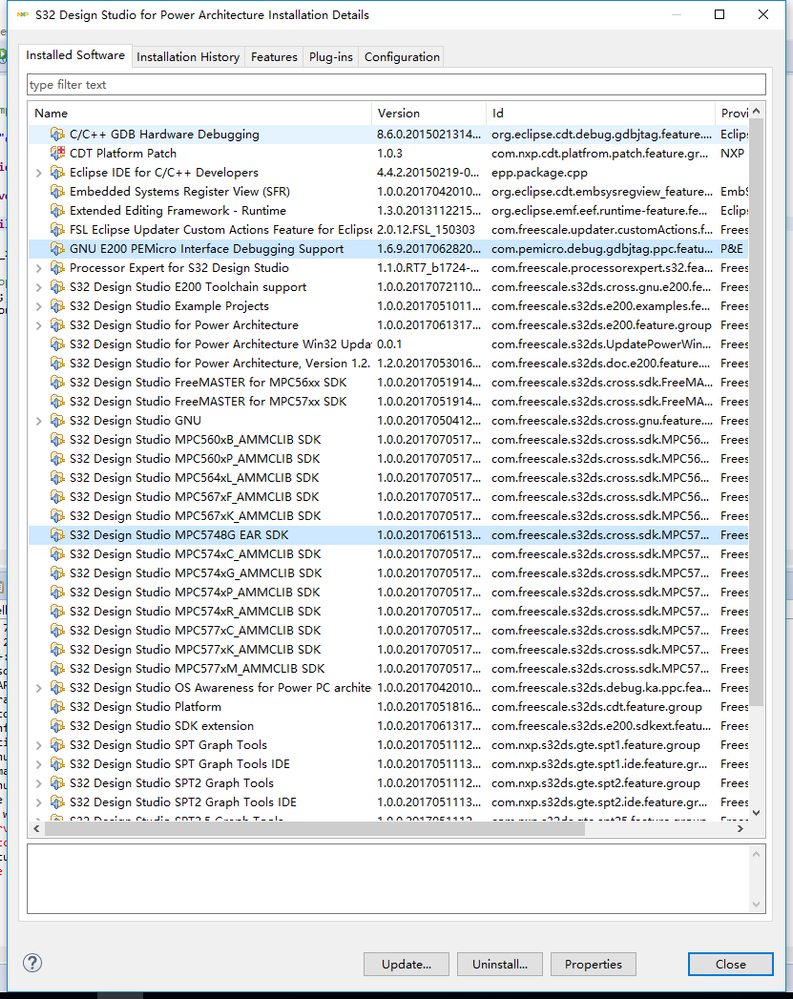Click icon beside S32 Design Studio Platform
Image resolution: width=793 pixels, height=999 pixels.
pyautogui.click(x=57, y=707)
